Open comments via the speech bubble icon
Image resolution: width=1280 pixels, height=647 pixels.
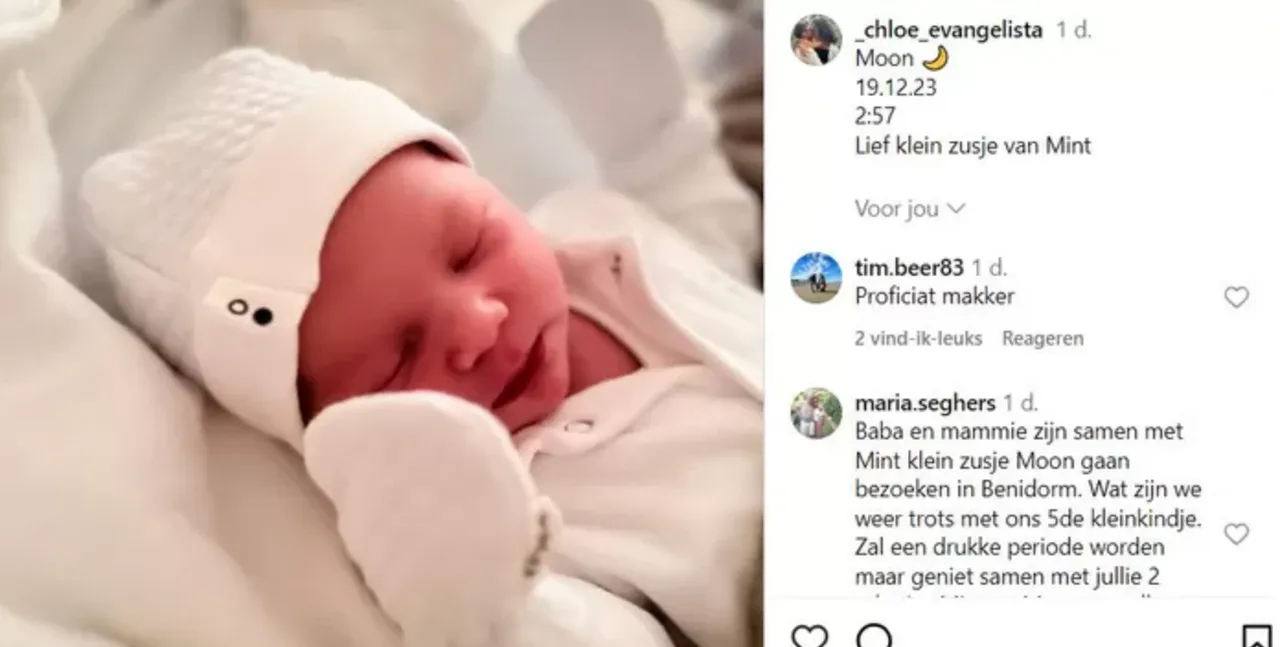pyautogui.click(x=874, y=636)
